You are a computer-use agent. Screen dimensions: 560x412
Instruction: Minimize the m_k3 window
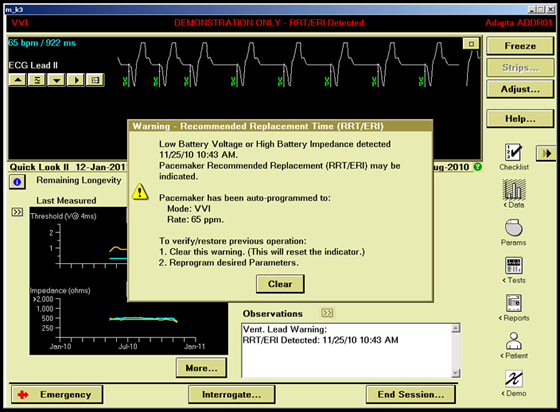[532, 10]
